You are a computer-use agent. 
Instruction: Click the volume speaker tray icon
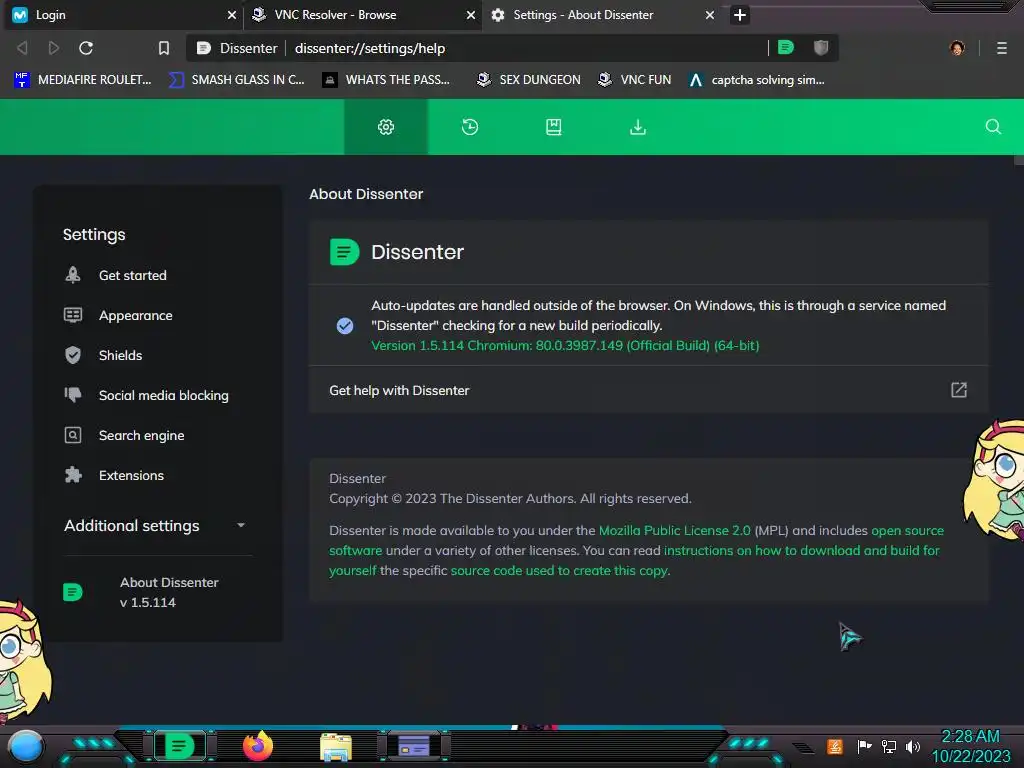913,746
